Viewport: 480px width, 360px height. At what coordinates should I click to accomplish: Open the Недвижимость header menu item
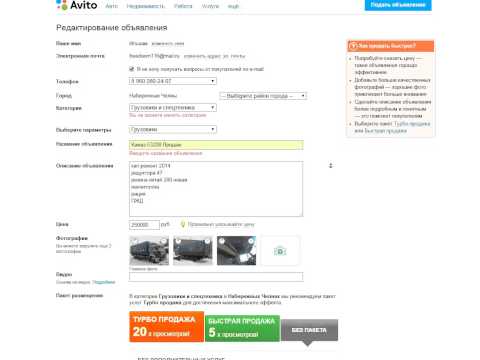146,6
